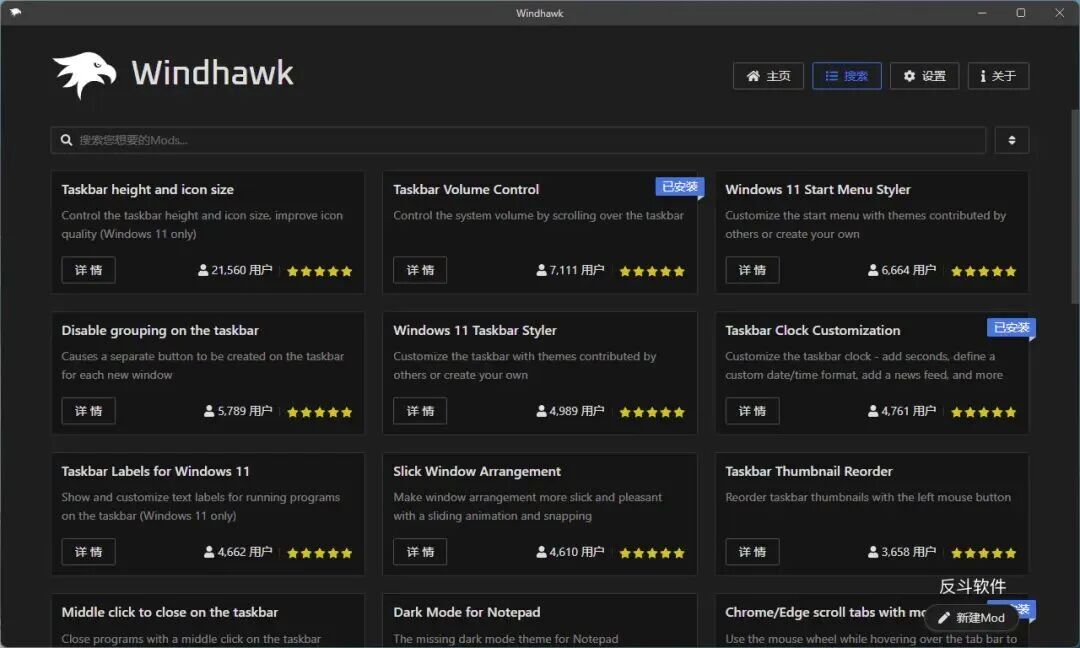Click star rating of Taskbar Volume Control

(652, 271)
